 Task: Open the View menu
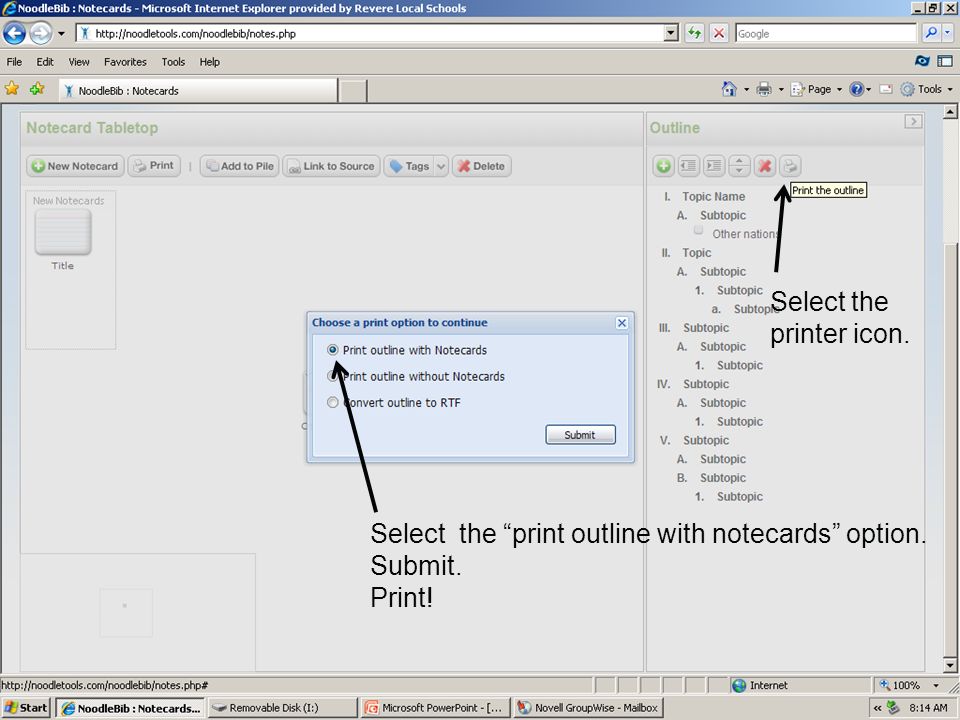pos(79,62)
